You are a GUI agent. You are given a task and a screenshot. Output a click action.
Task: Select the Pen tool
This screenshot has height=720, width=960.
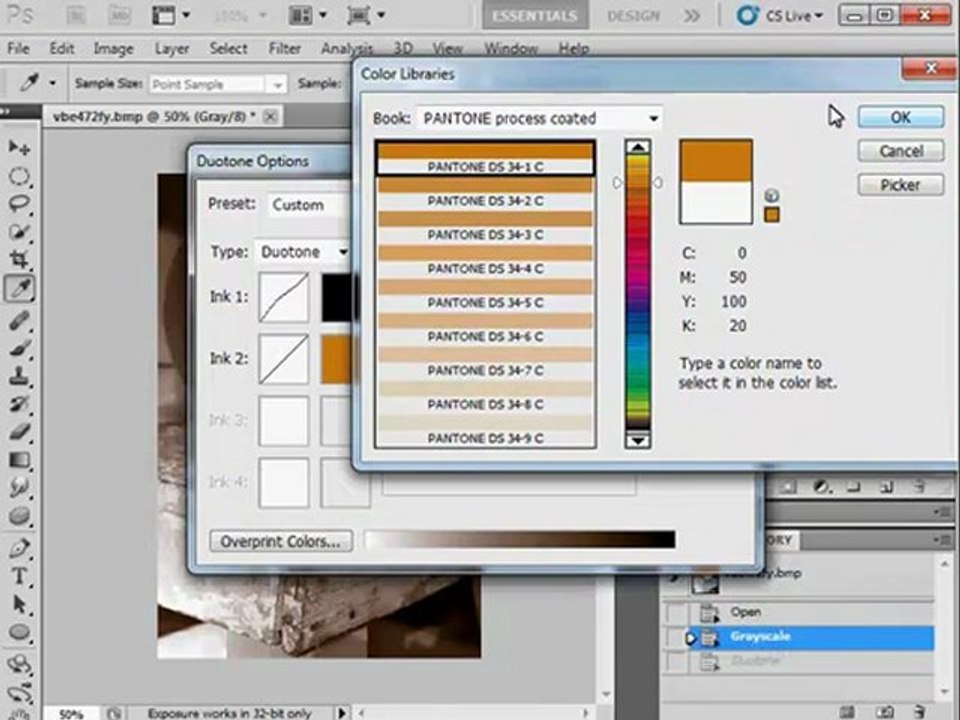point(19,547)
